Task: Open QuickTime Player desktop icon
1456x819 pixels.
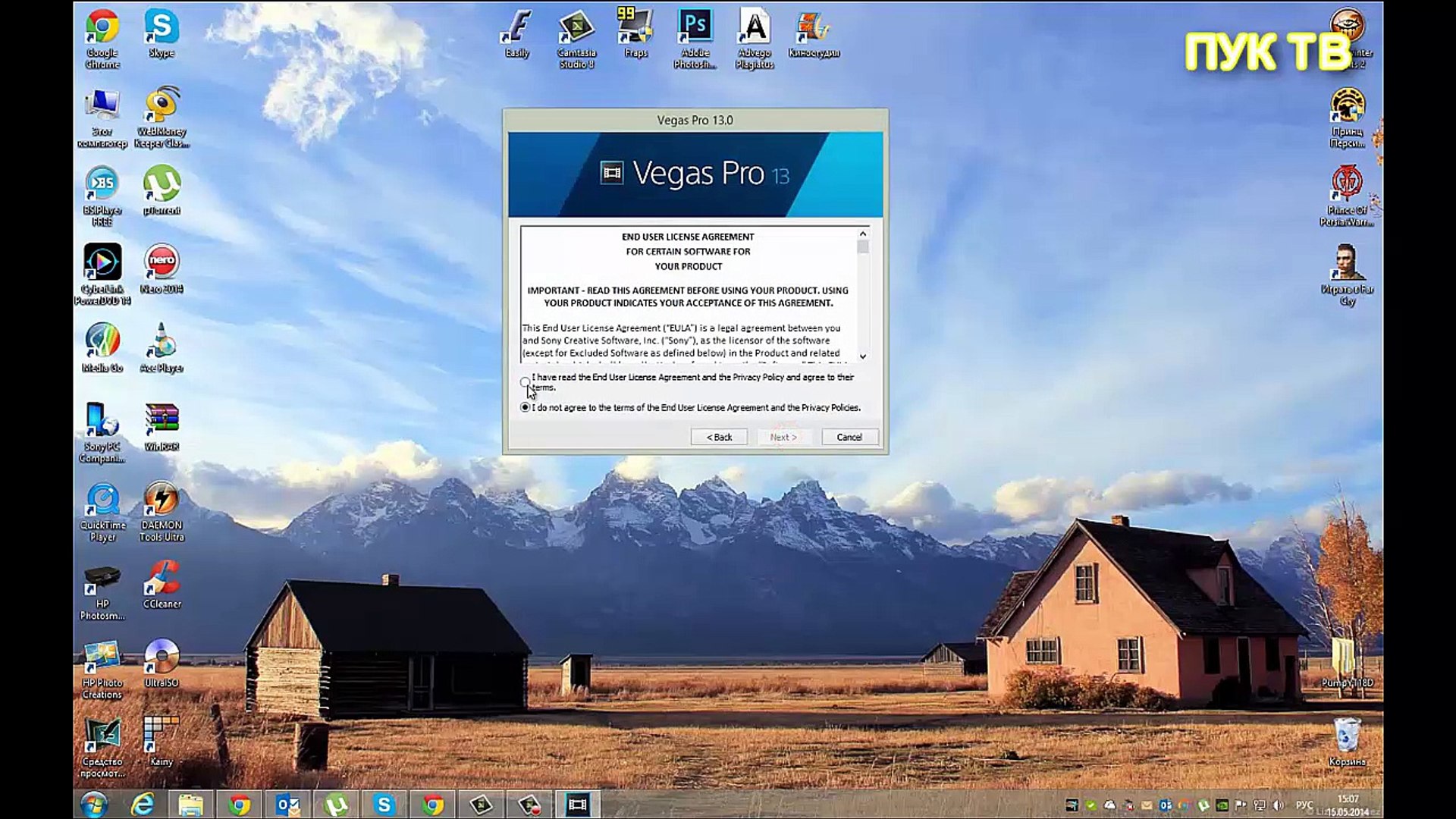Action: pyautogui.click(x=102, y=512)
